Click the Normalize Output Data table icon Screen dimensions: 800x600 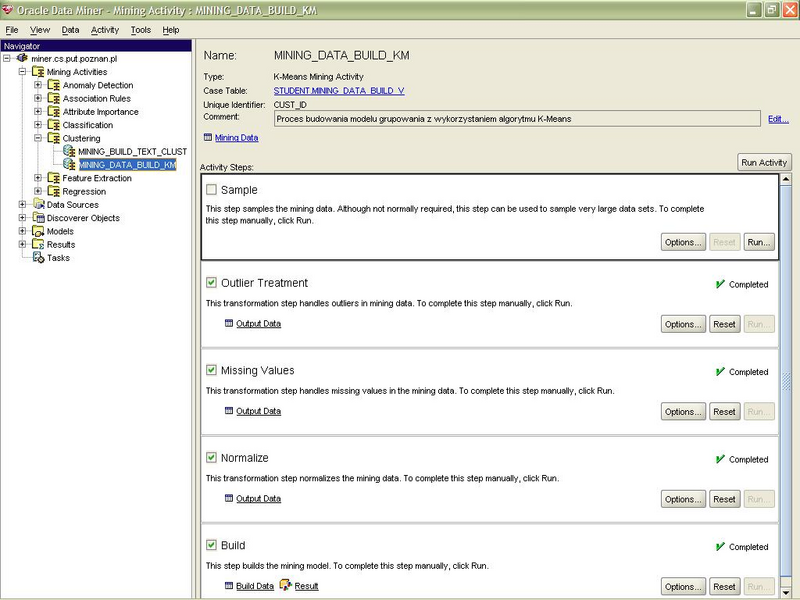click(229, 498)
